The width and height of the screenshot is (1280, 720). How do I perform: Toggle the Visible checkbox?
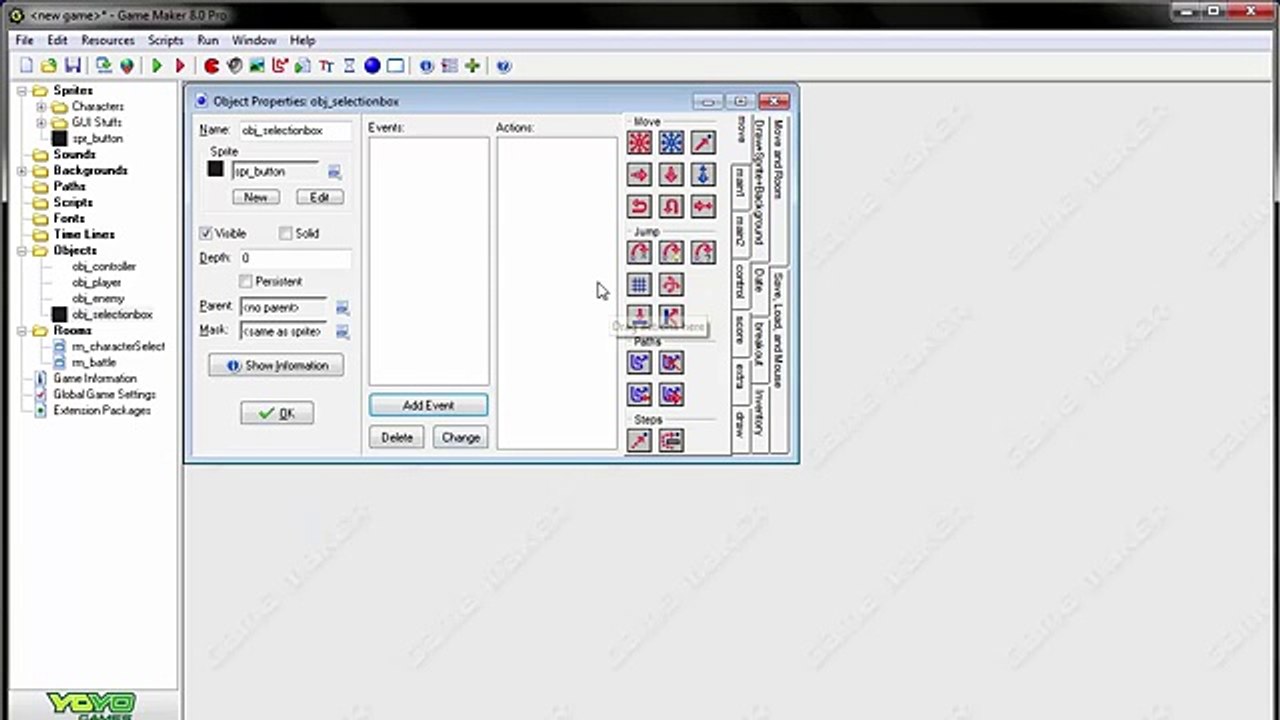(x=206, y=233)
